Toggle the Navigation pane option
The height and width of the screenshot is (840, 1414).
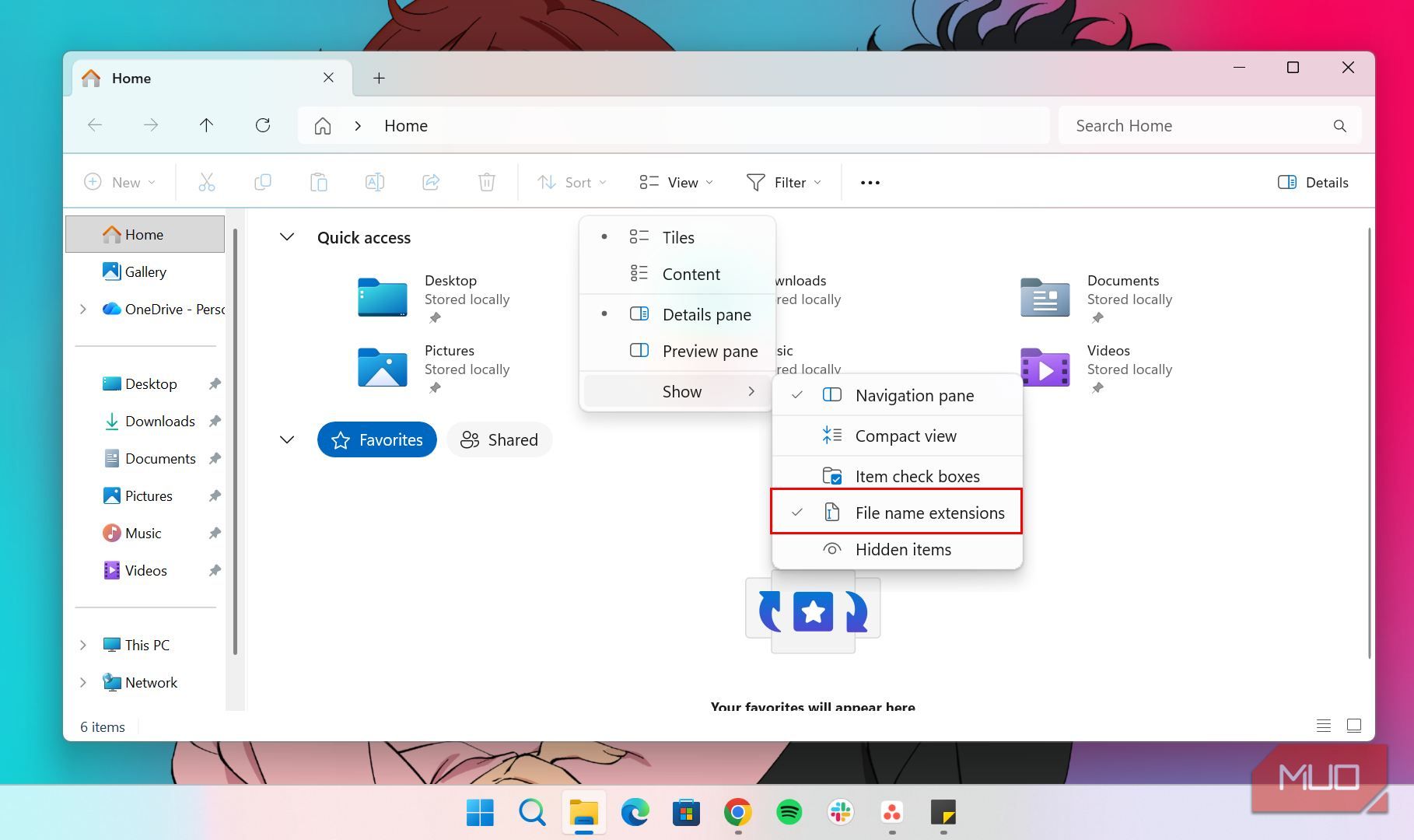click(897, 395)
